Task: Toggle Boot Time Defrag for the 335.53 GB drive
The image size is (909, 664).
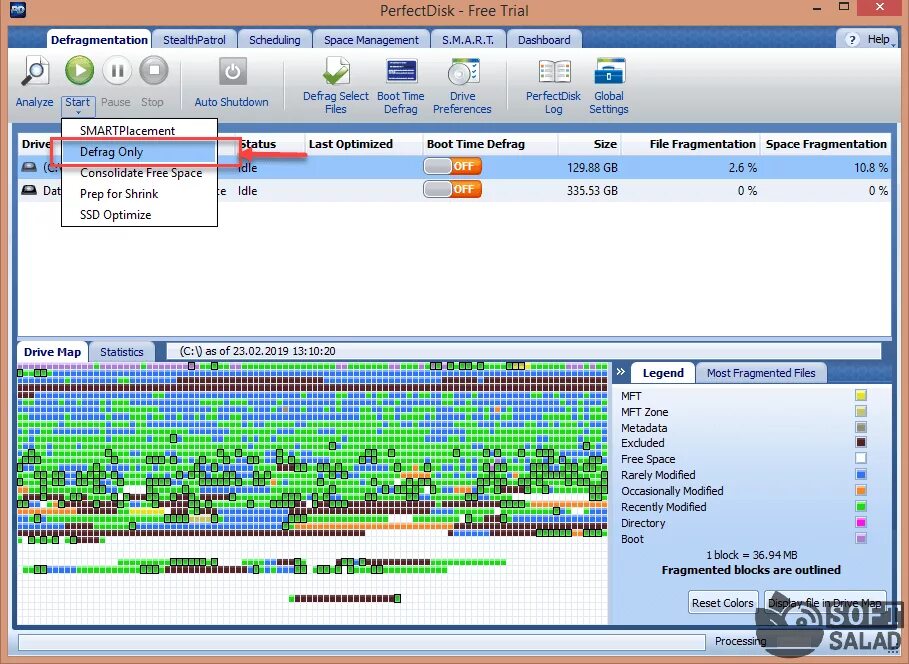Action: pyautogui.click(x=452, y=190)
